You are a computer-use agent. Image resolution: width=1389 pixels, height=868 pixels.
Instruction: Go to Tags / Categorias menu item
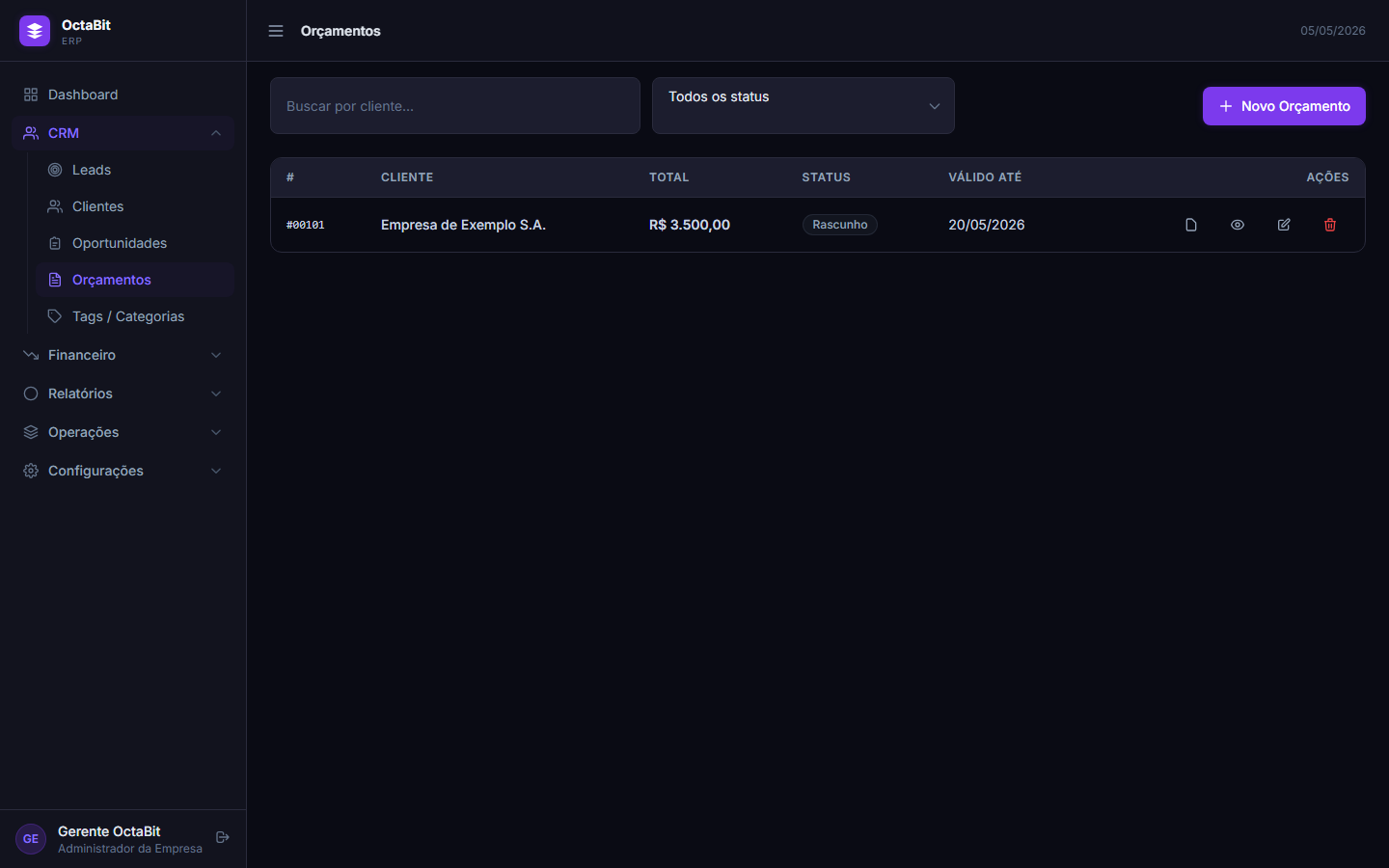coord(135,316)
